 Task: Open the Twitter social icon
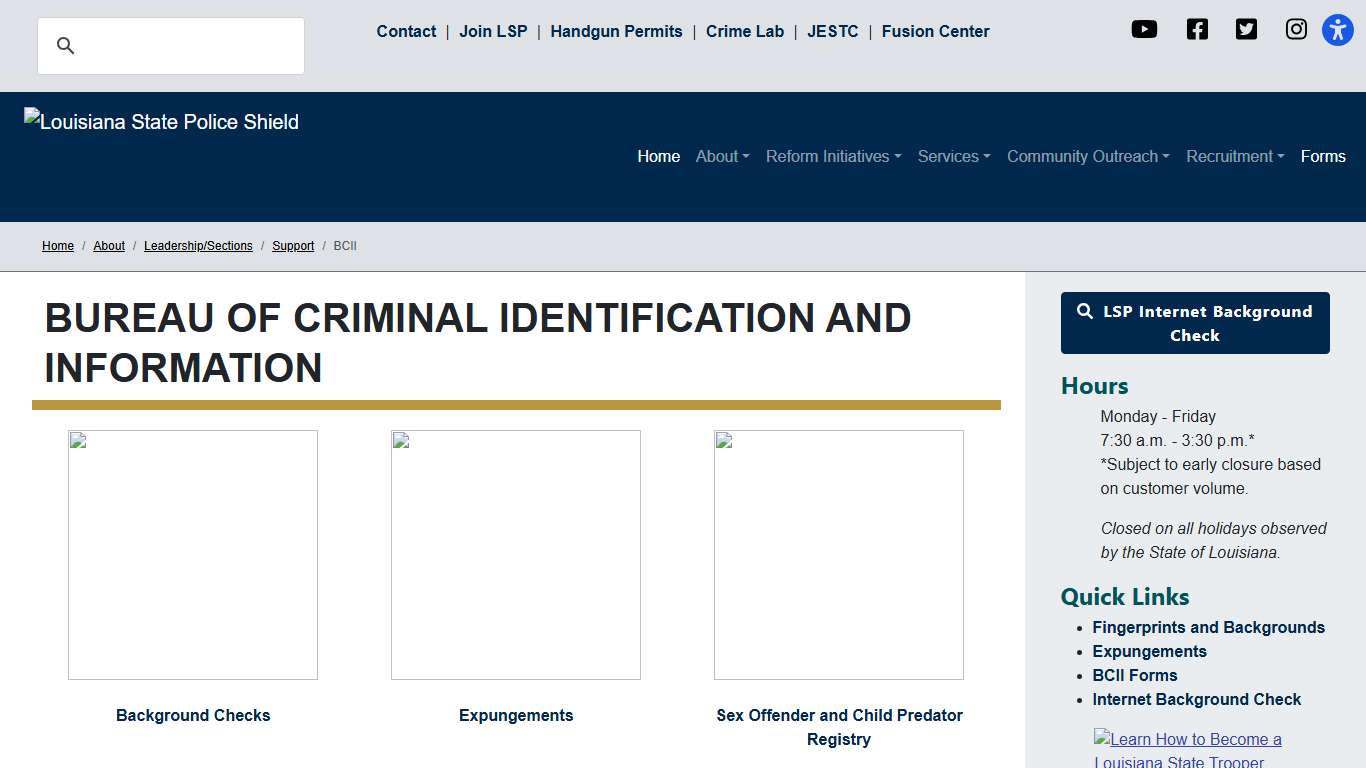pyautogui.click(x=1246, y=30)
